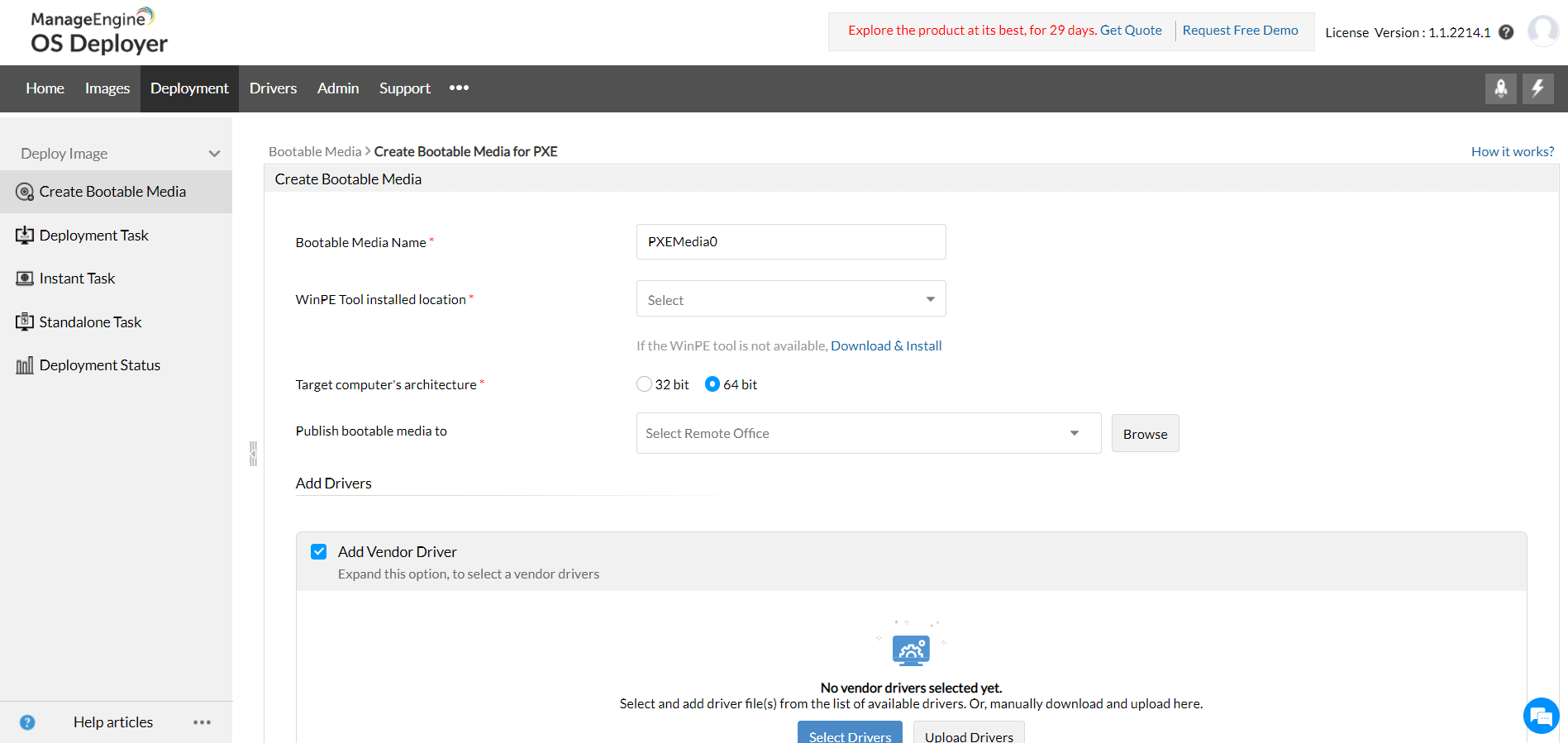Viewport: 1568px width, 743px height.
Task: Click the trial message 'Explore the product at its best'
Action: point(972,31)
